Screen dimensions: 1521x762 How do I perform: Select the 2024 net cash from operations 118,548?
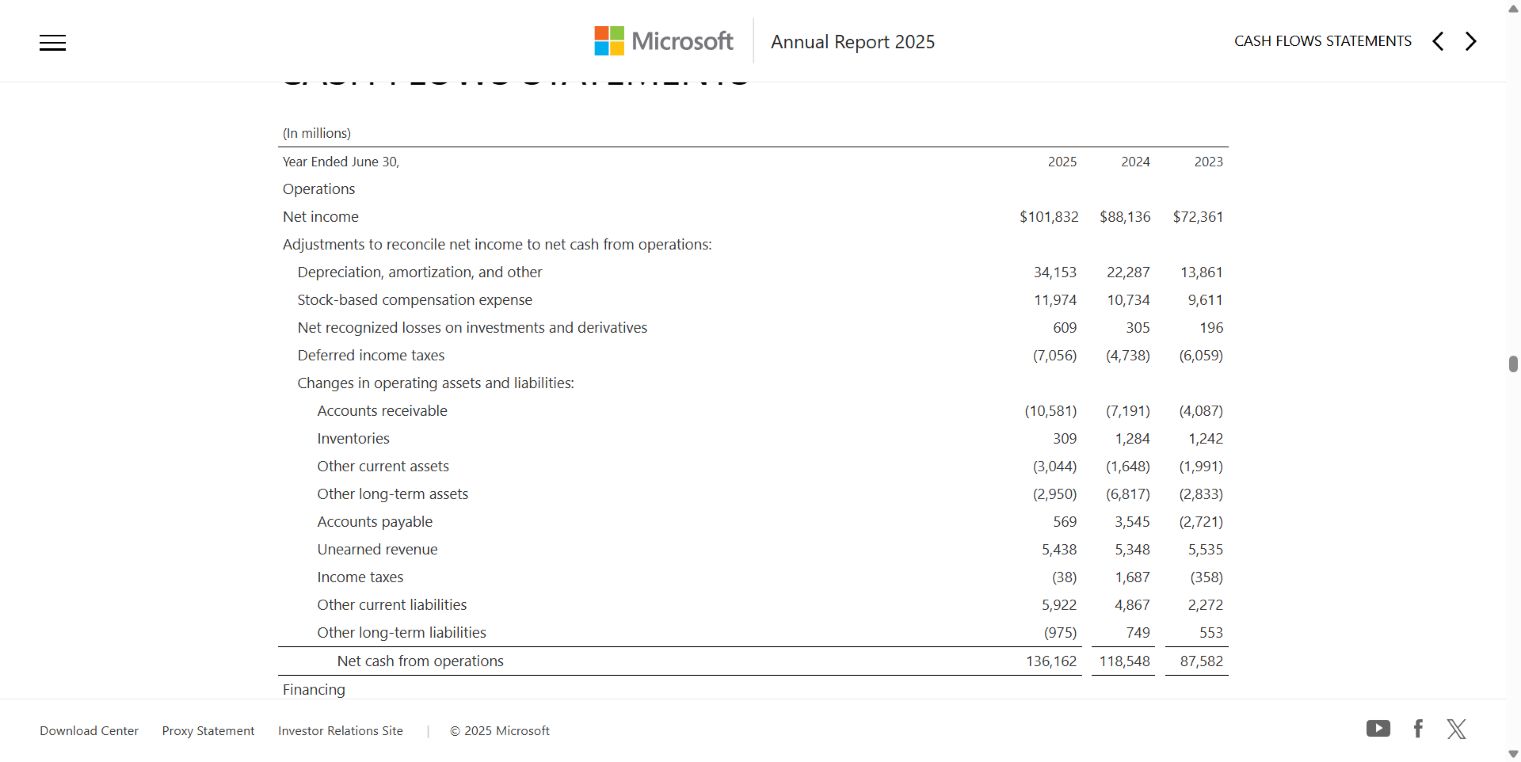pyautogui.click(x=1125, y=661)
